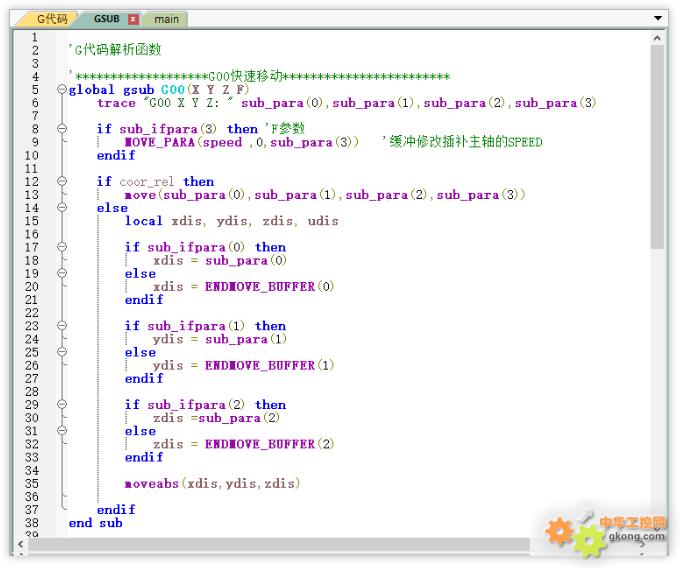Click the horizontal scrollbar left arrow
Screen dimensions: 680x568
[20, 544]
